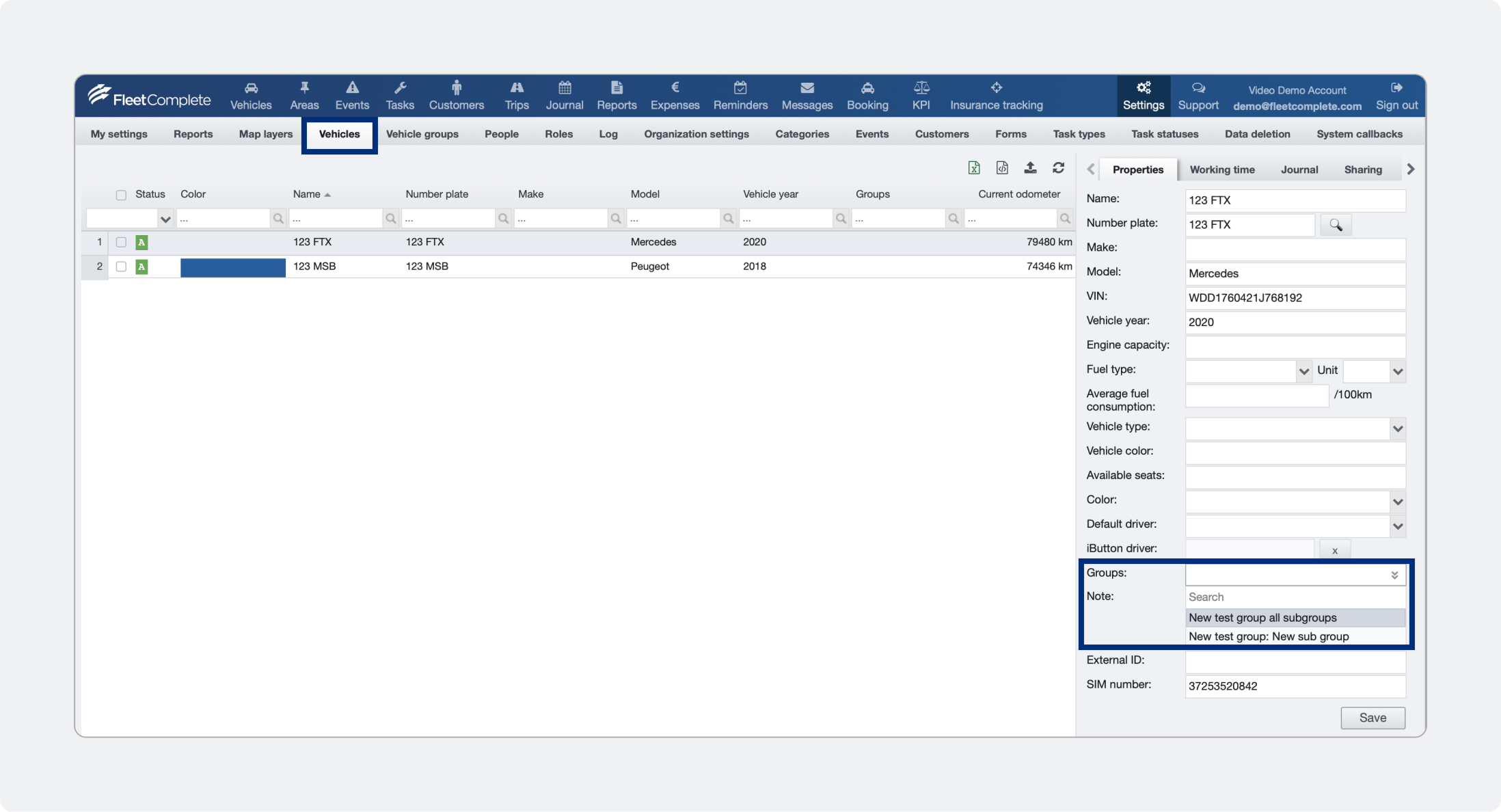This screenshot has height=812, width=1501.
Task: Click the upload import icon
Action: (x=1030, y=168)
